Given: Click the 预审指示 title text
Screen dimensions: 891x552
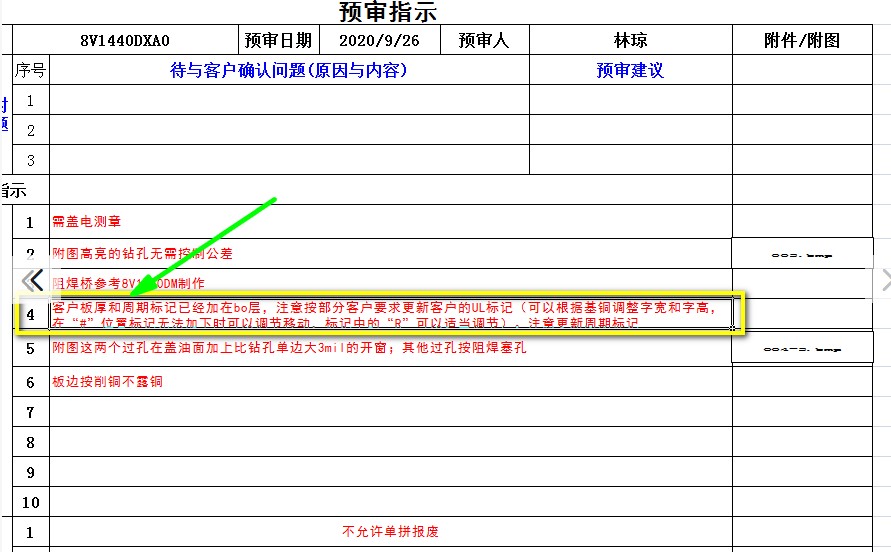Looking at the screenshot, I should [388, 12].
